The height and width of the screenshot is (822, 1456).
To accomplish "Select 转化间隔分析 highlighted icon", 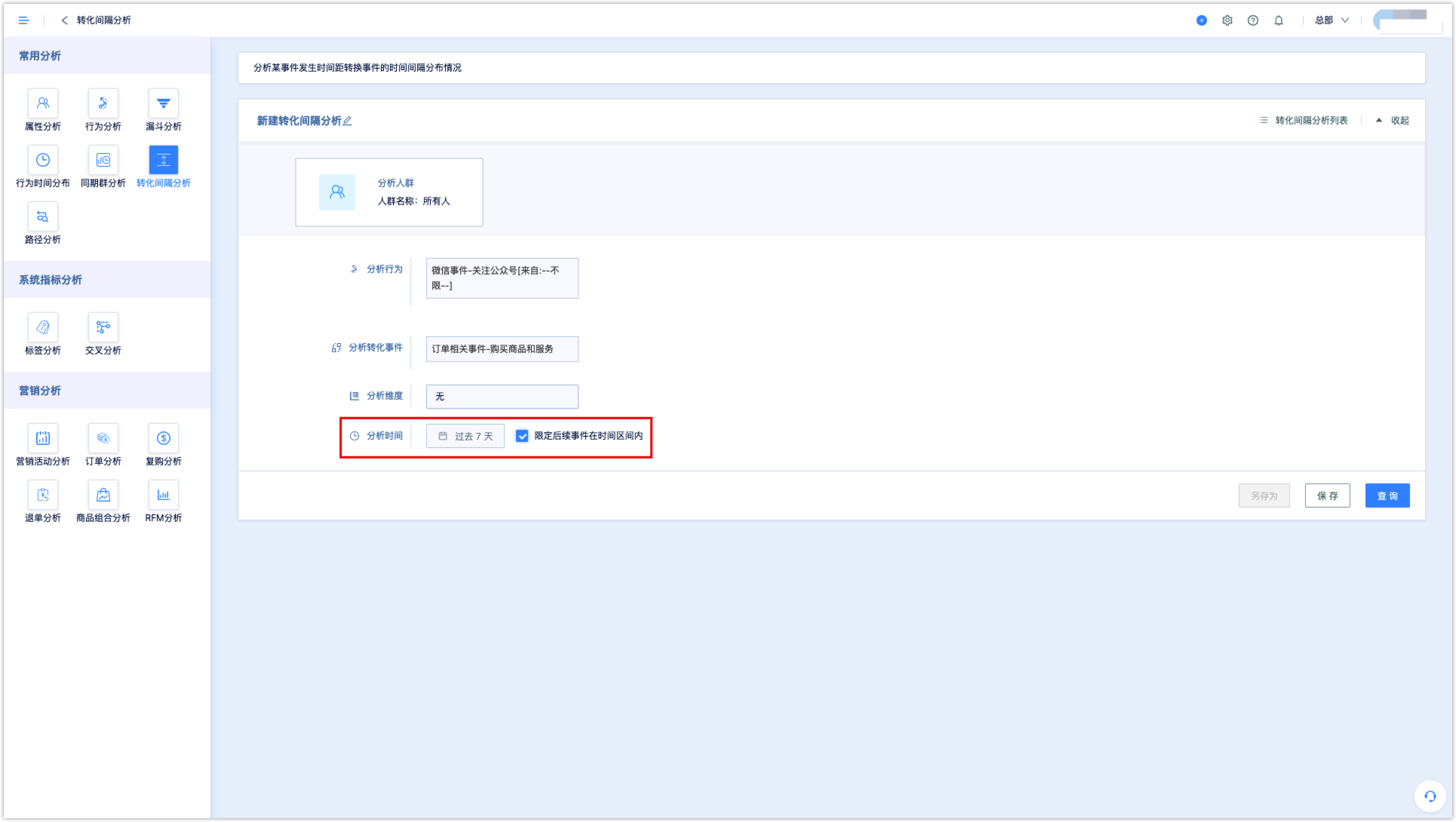I will [x=163, y=160].
